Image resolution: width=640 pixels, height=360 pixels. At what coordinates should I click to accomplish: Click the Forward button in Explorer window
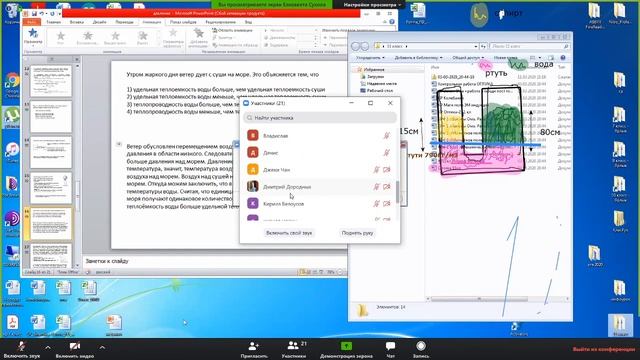364,46
